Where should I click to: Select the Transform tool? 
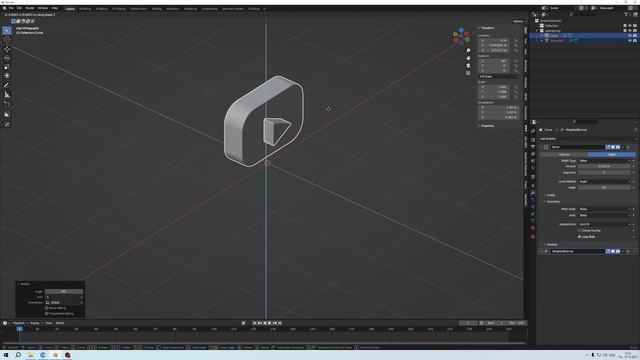coord(7,76)
